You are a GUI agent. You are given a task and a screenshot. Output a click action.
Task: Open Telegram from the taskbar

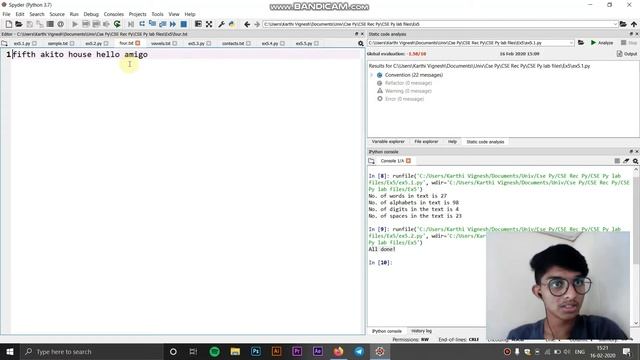tap(359, 351)
